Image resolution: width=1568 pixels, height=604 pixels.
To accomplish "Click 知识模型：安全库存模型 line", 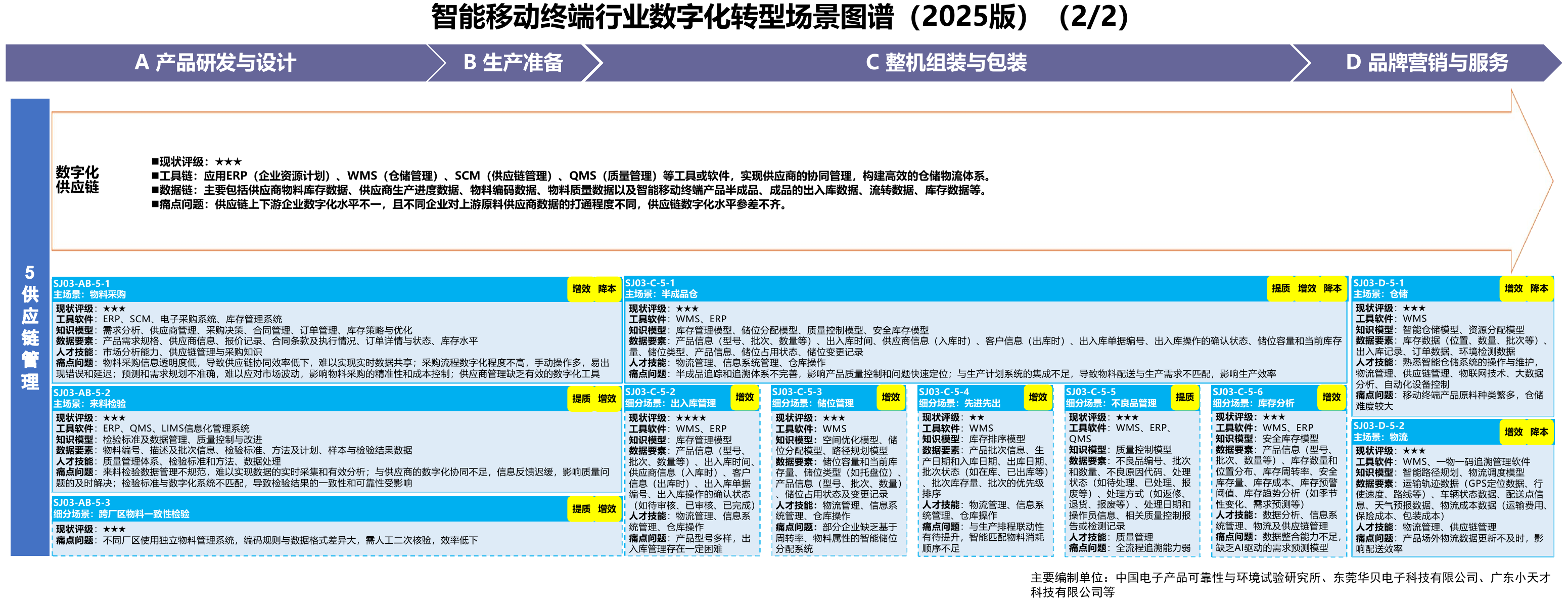I will (1267, 439).
